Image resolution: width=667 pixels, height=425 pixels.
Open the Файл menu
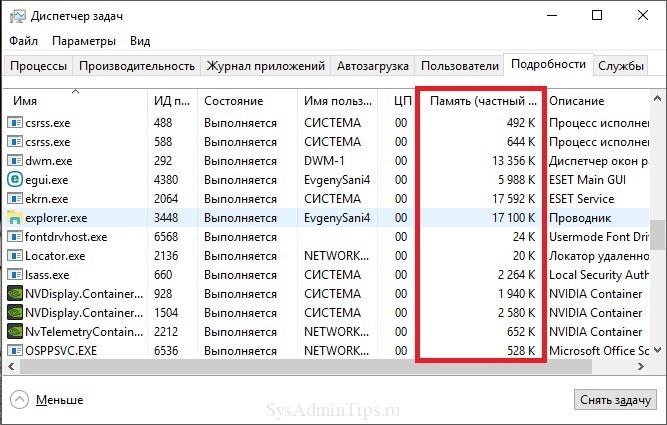23,41
